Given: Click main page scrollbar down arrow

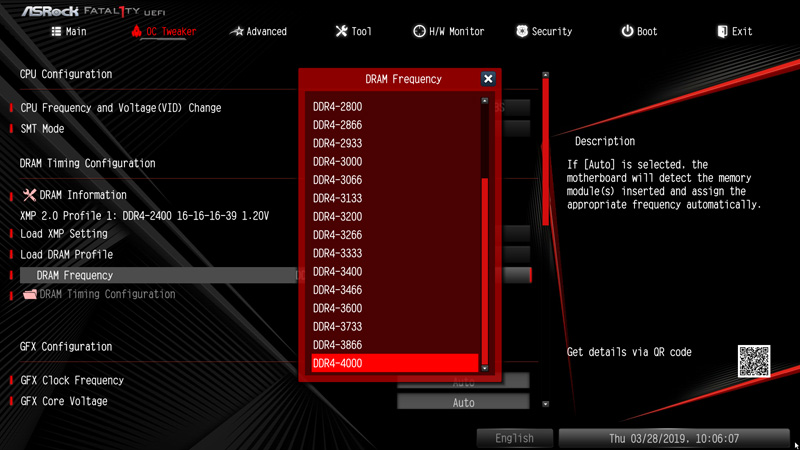Looking at the screenshot, I should tap(545, 404).
